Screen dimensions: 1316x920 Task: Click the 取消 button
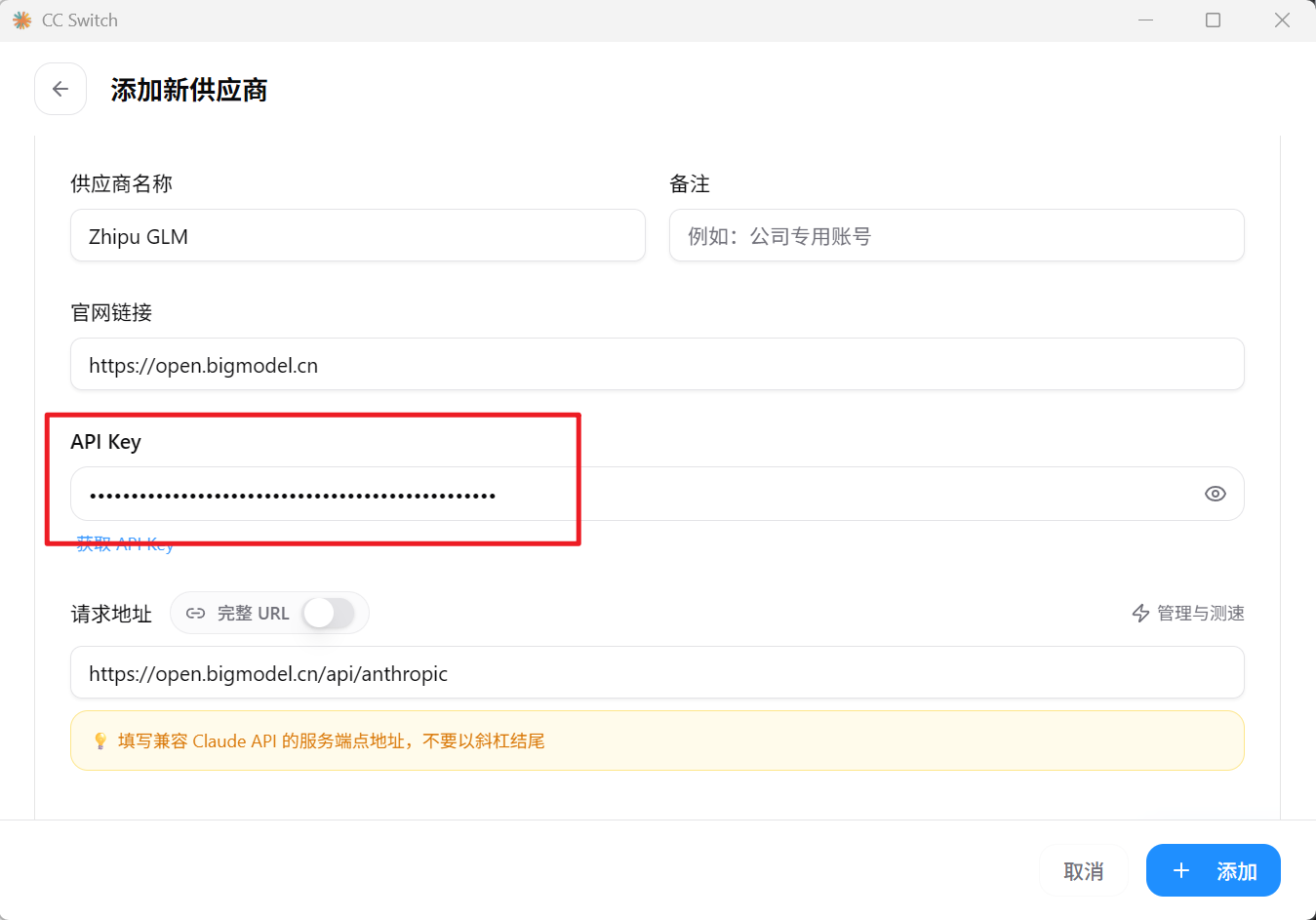1083,870
